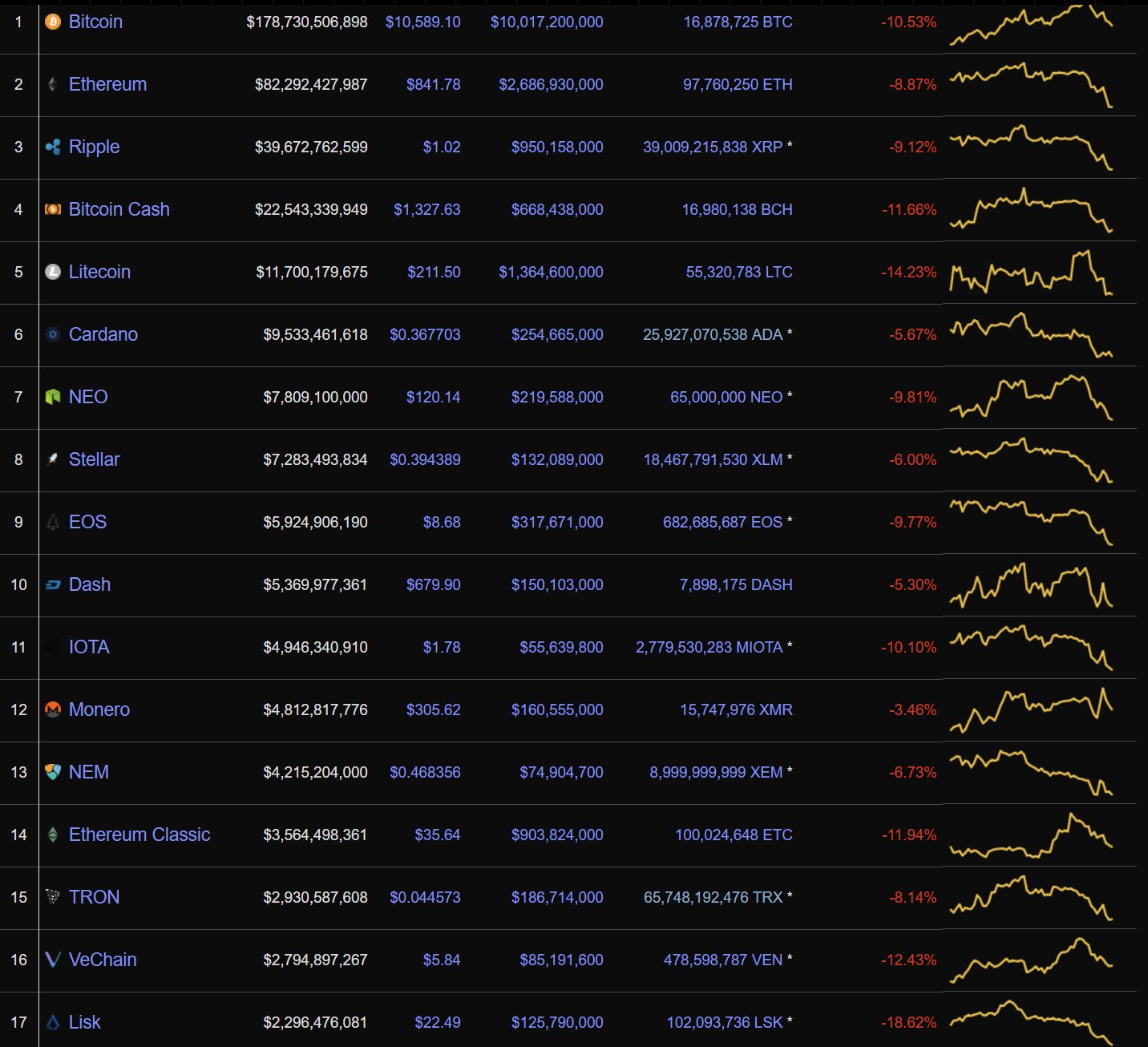Open Litecoin's price sparkline chart
The width and height of the screenshot is (1148, 1047).
[1031, 273]
